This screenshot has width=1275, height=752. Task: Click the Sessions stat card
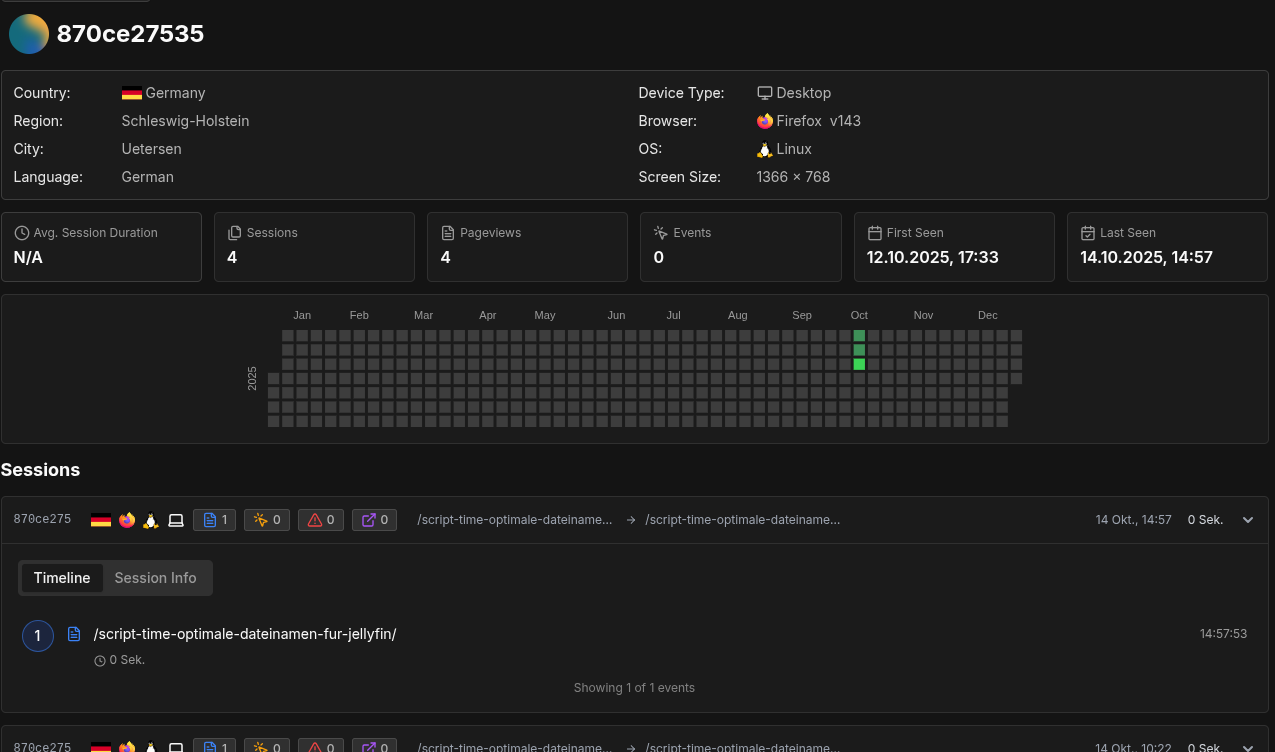coord(314,246)
